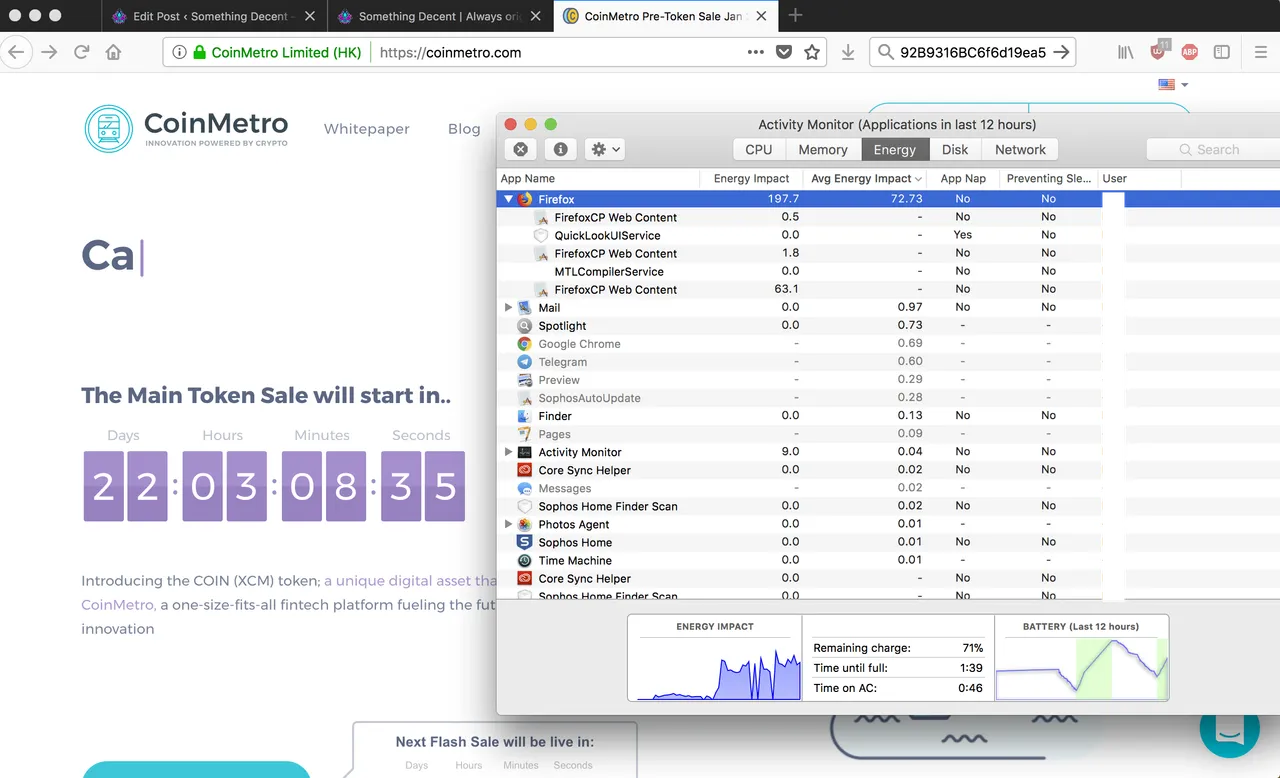Click the quit process X button in Activity Monitor

click(521, 149)
